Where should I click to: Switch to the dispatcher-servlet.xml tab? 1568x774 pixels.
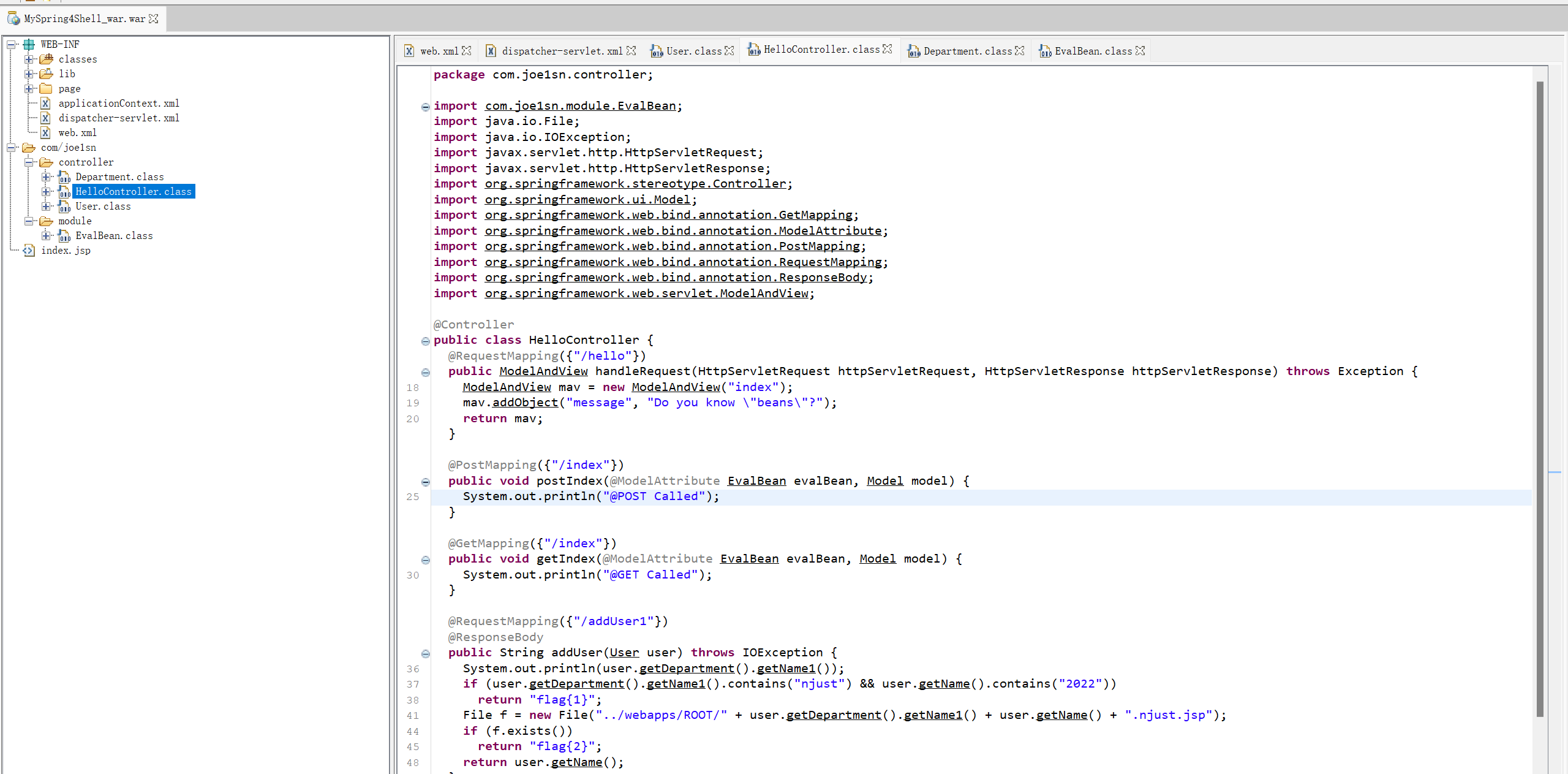point(562,51)
